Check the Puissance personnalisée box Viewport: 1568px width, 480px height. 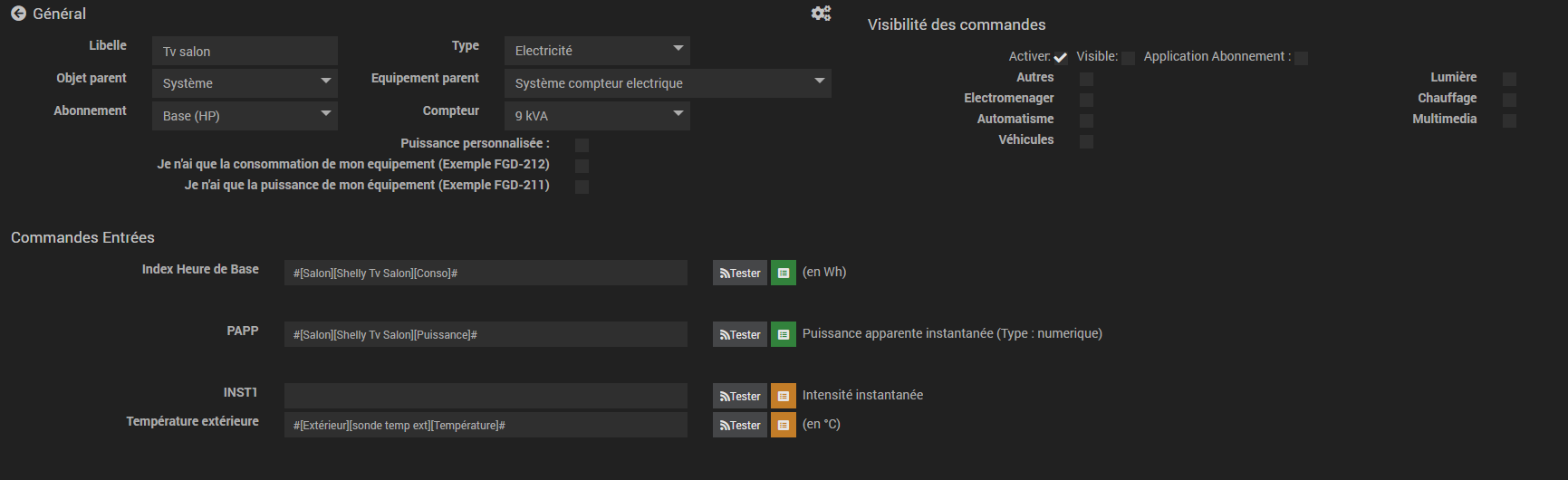click(x=582, y=145)
